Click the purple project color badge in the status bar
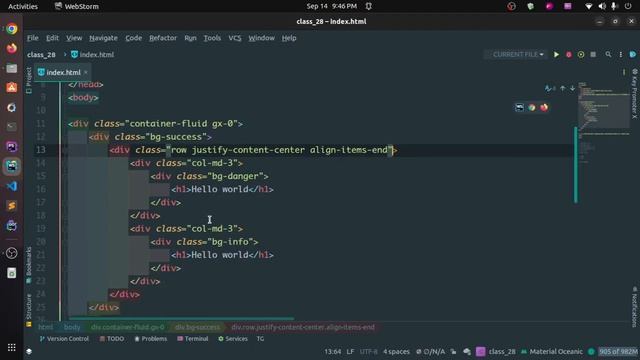640x360 pixels. (x=481, y=351)
